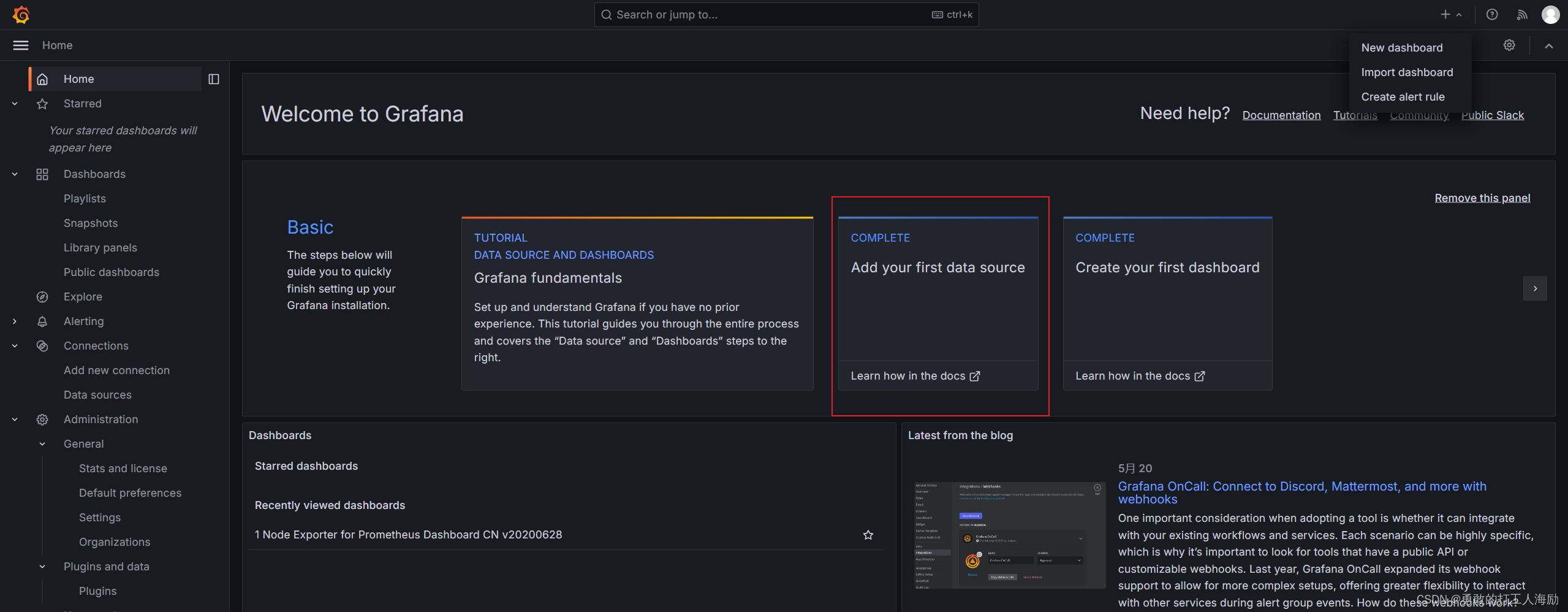Open Library panels in the sidebar
This screenshot has height=612, width=1568.
coord(100,248)
